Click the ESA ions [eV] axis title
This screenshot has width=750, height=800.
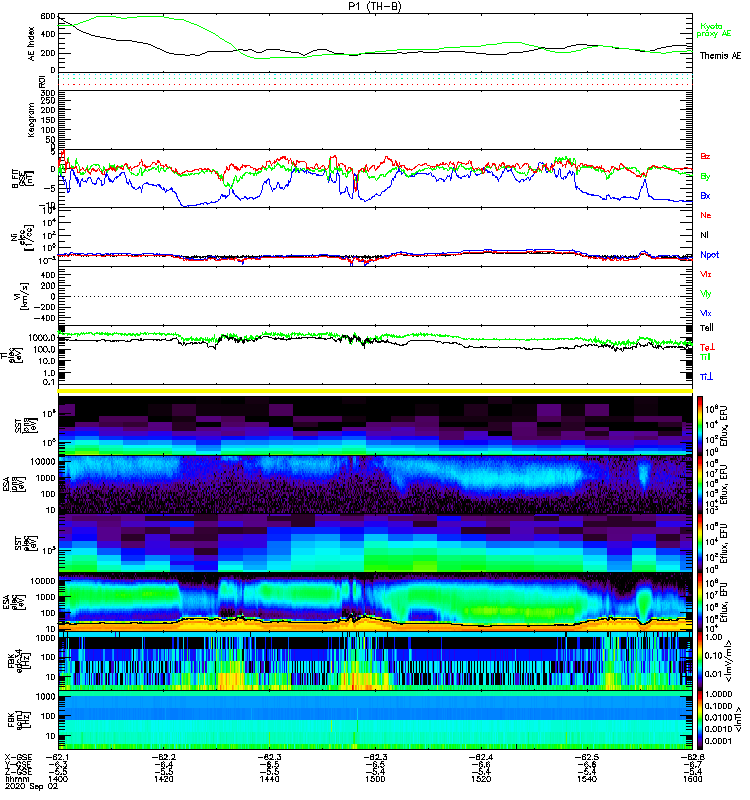click(x=12, y=484)
